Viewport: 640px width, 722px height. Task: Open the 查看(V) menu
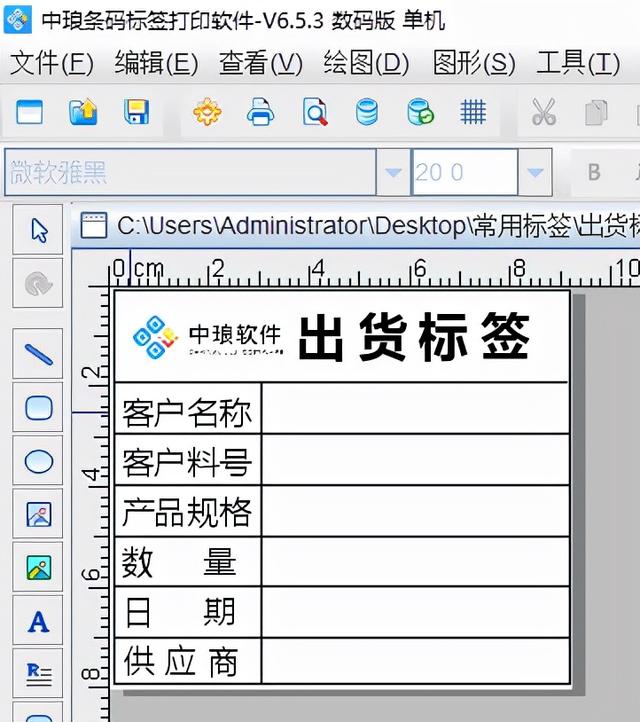tap(261, 63)
